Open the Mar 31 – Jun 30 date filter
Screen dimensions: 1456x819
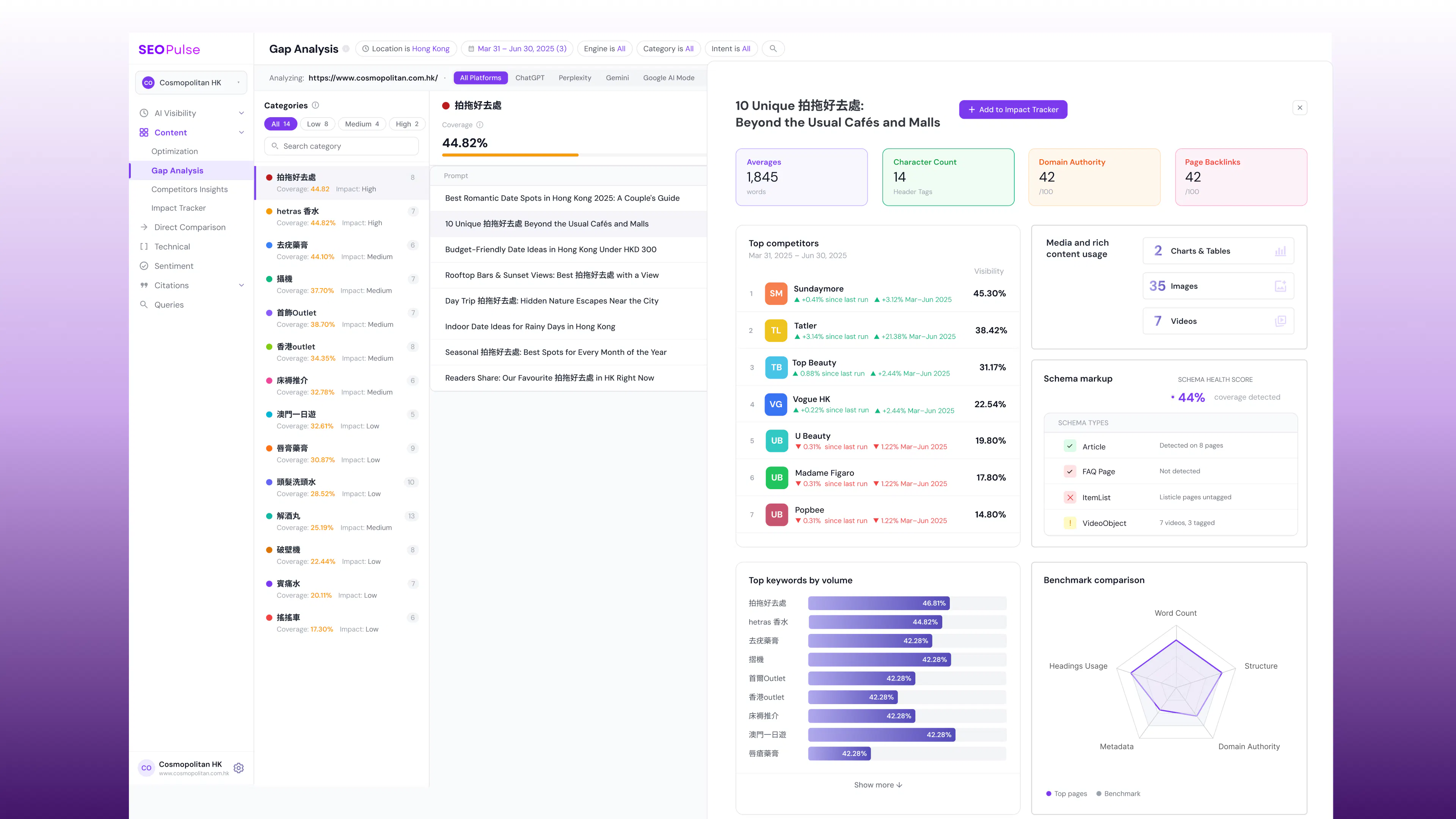coord(517,49)
